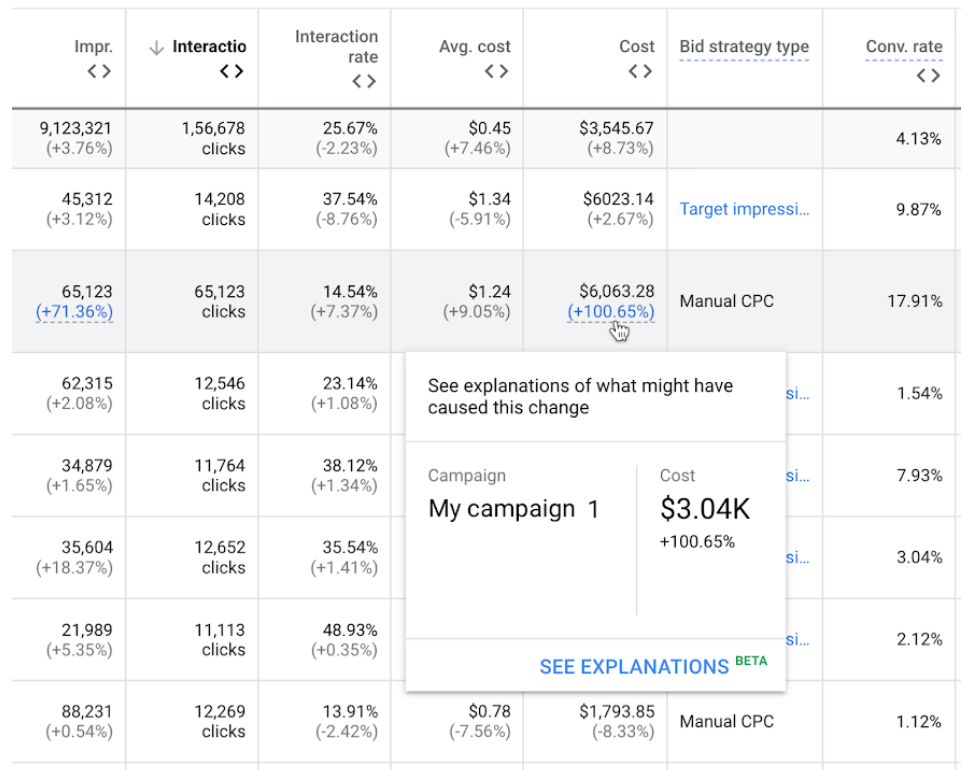
Task: Click the $3.04K cost value in popup
Action: [x=705, y=509]
